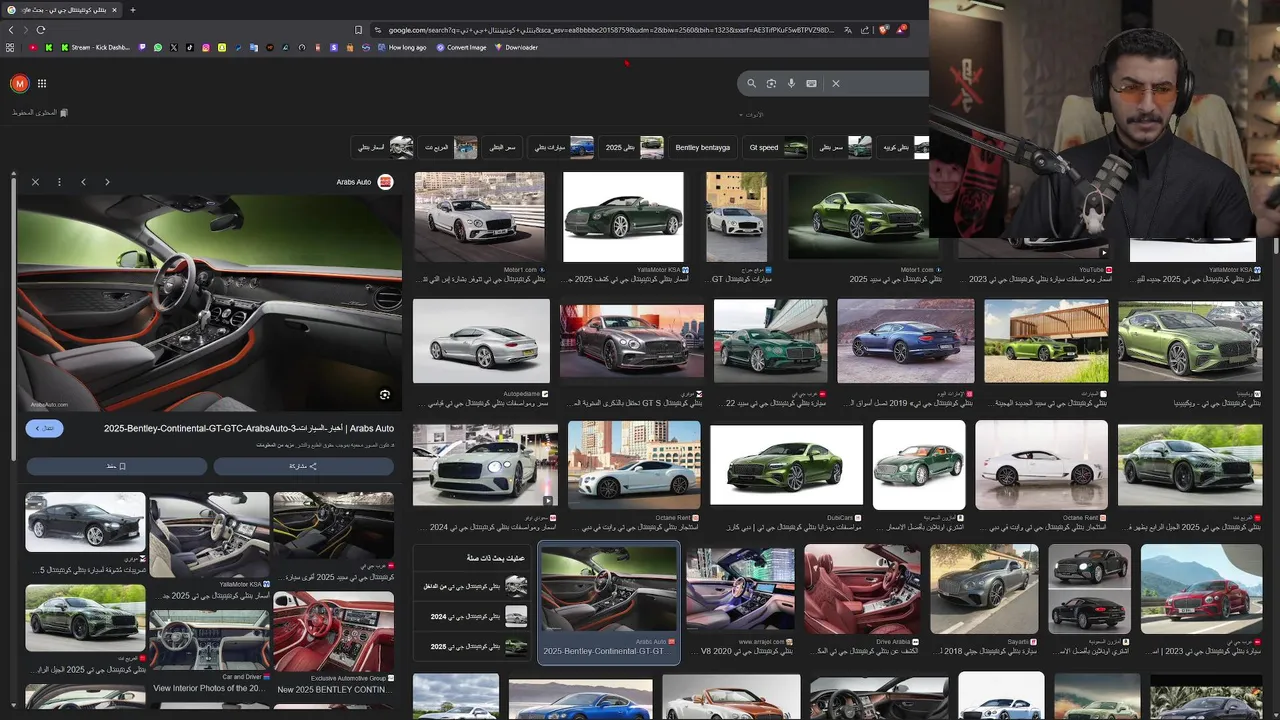The image size is (1280, 720).
Task: Go to next image in preview panel
Action: pyautogui.click(x=107, y=182)
